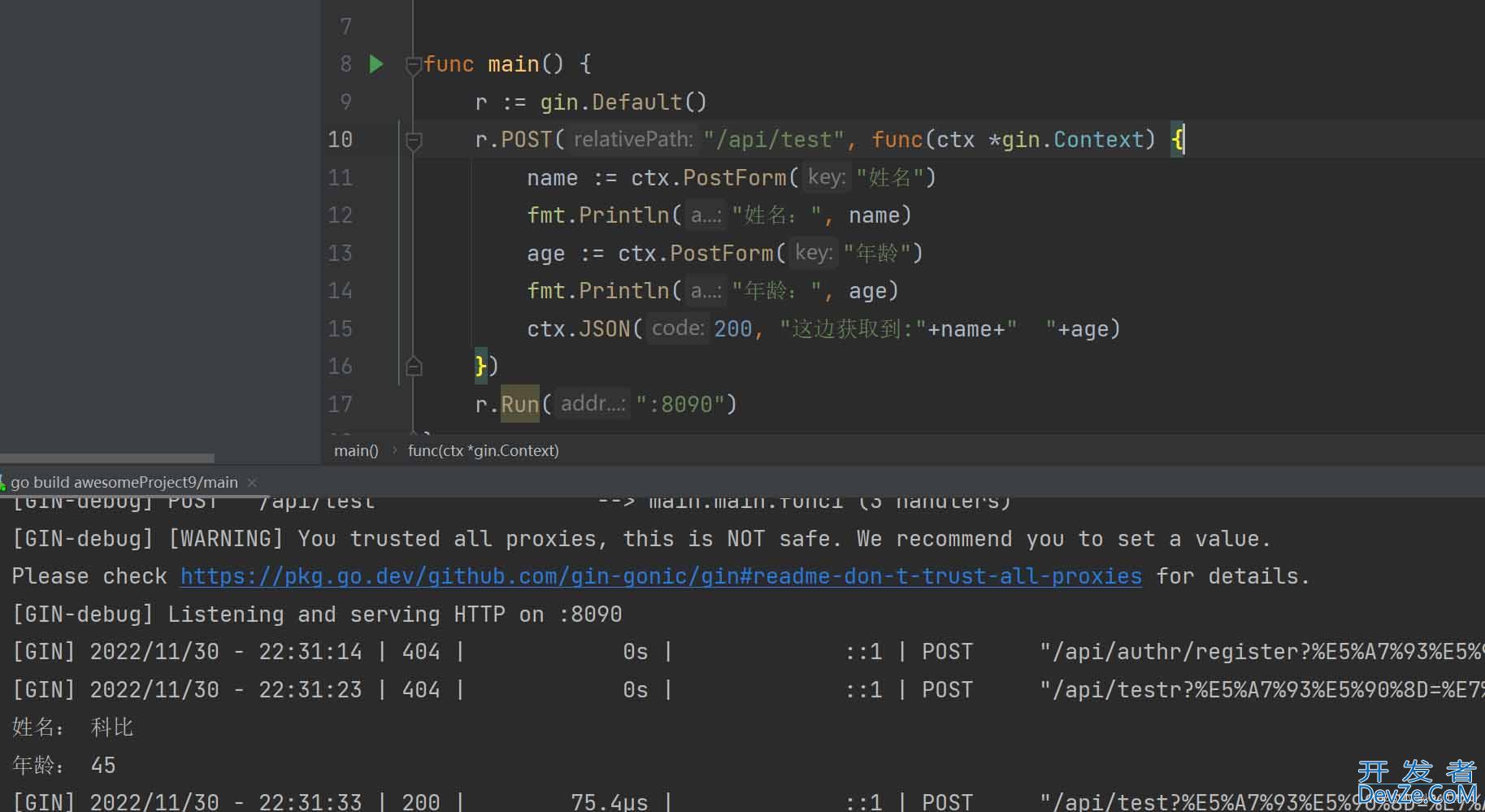
Task: Collapse the r.POST closure fold on line 10
Action: click(413, 141)
